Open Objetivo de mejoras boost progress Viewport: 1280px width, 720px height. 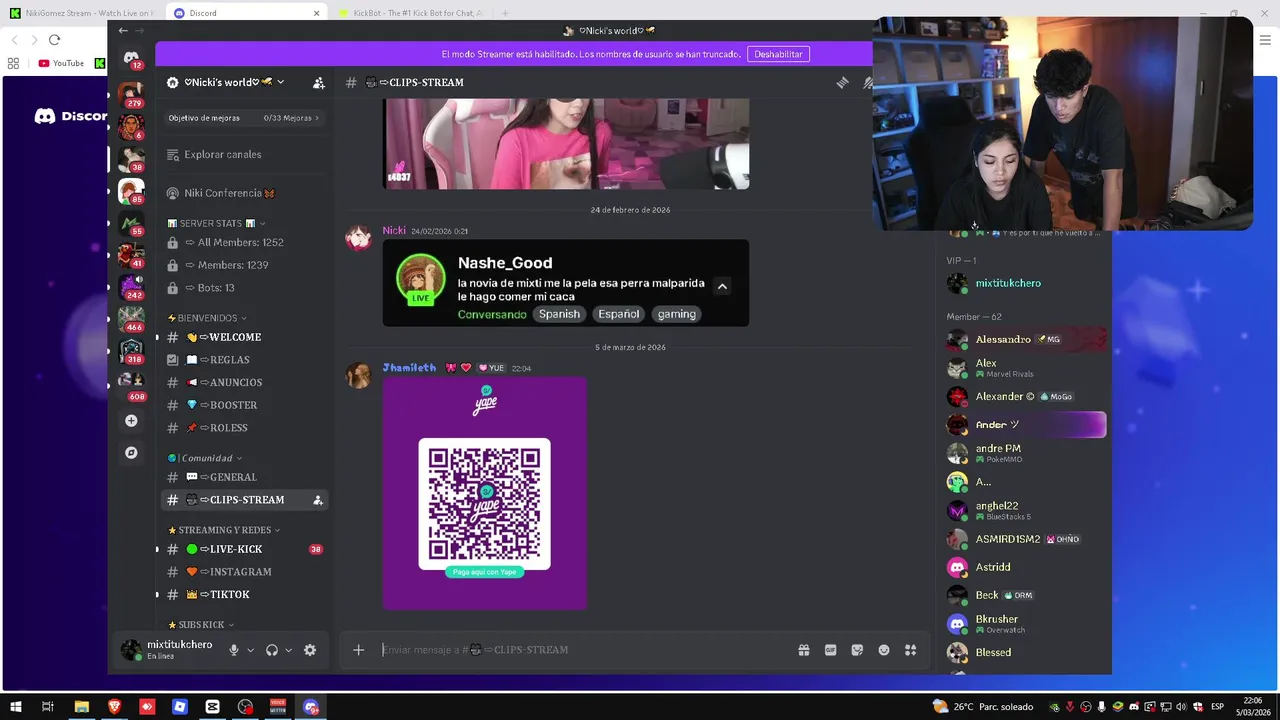coord(244,118)
